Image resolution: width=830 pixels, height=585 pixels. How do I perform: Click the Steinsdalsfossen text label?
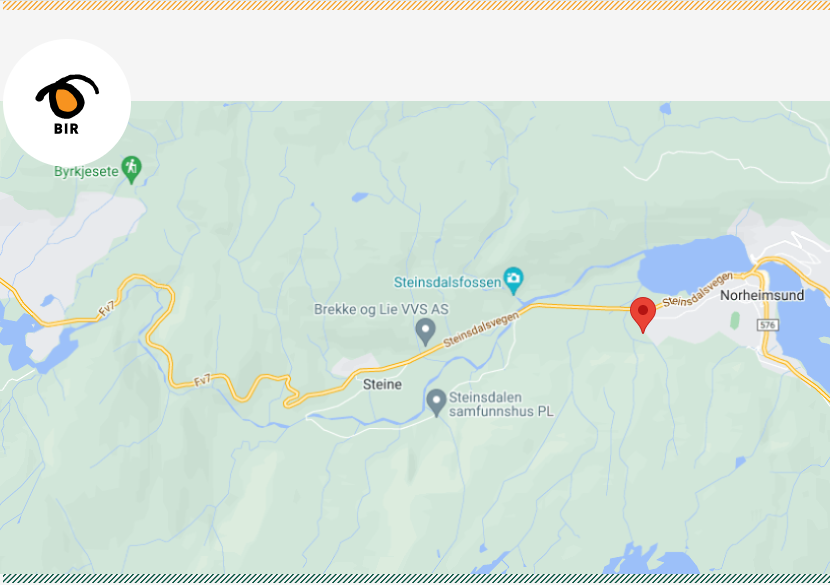pos(447,282)
